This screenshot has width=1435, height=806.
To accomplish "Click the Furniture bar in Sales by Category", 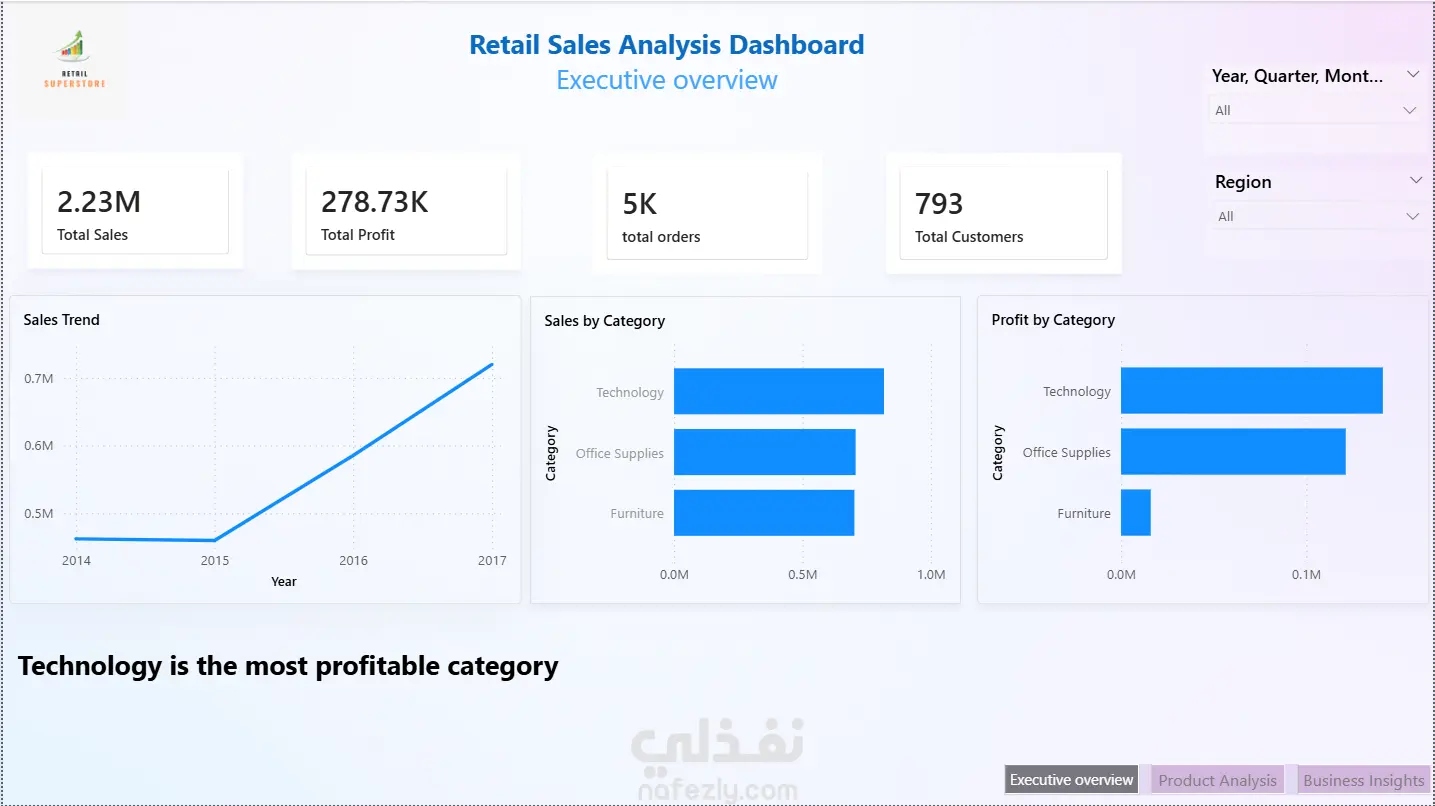I will tap(764, 513).
